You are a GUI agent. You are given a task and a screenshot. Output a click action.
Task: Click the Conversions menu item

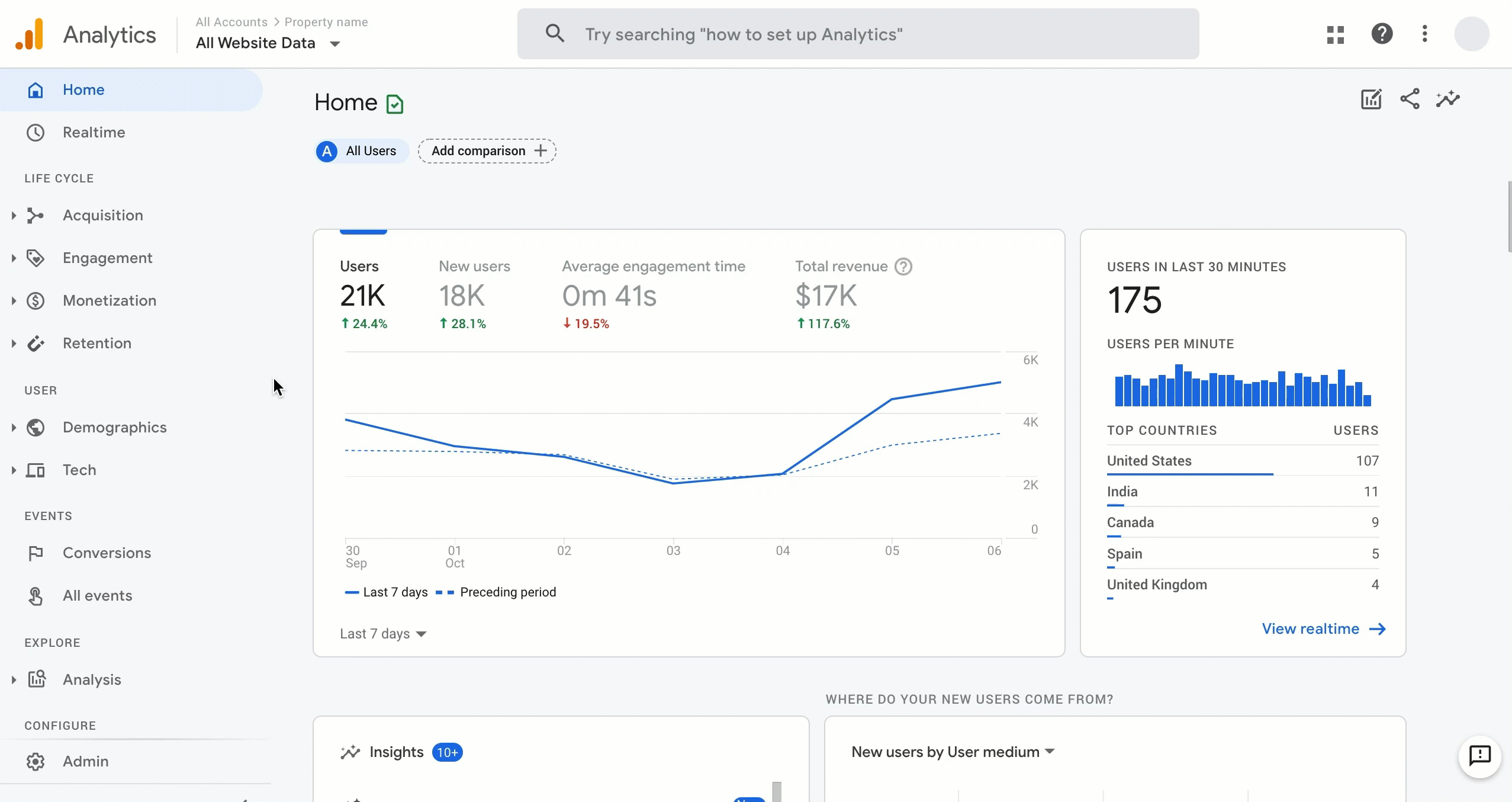[107, 553]
